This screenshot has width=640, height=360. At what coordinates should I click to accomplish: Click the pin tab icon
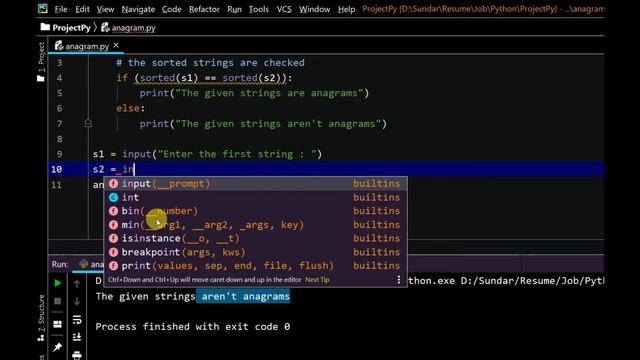click(58, 347)
